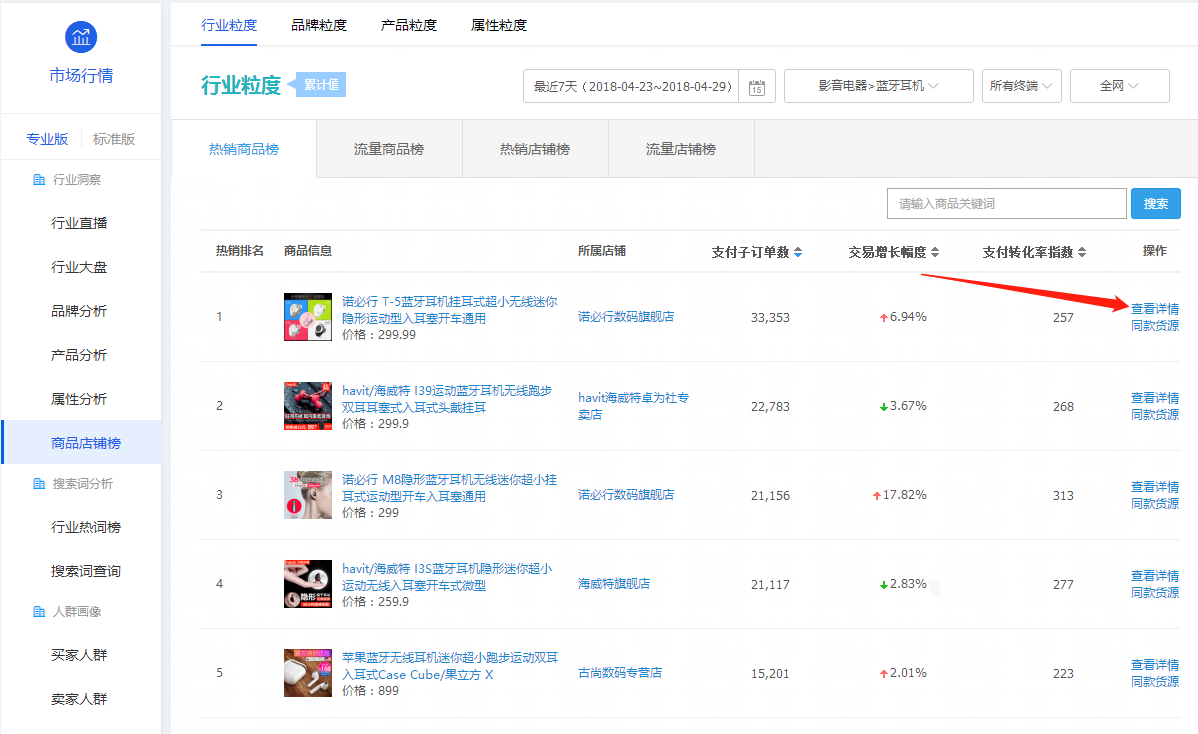The width and height of the screenshot is (1198, 734).
Task: Open havit I39运动蓝牙耳机 product title link
Action: pyautogui.click(x=447, y=399)
